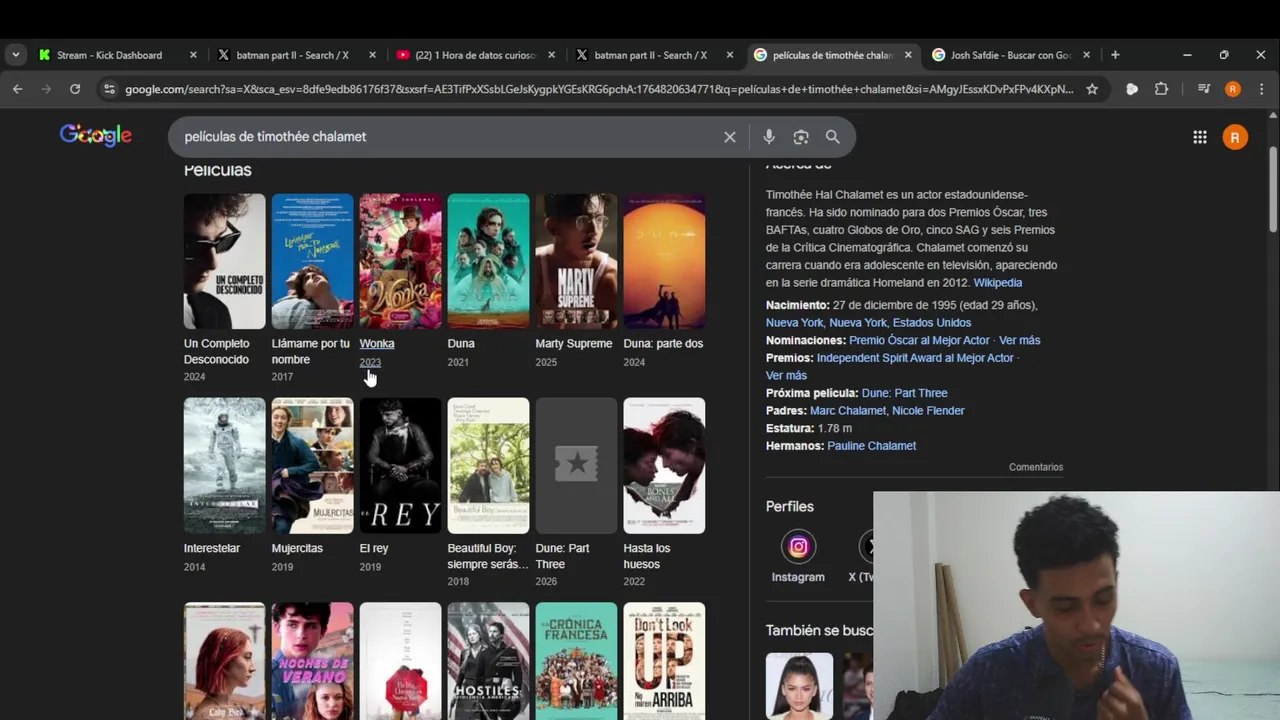Click the Estados Unidos link
Screen dimensions: 1280x720
pyautogui.click(x=932, y=323)
